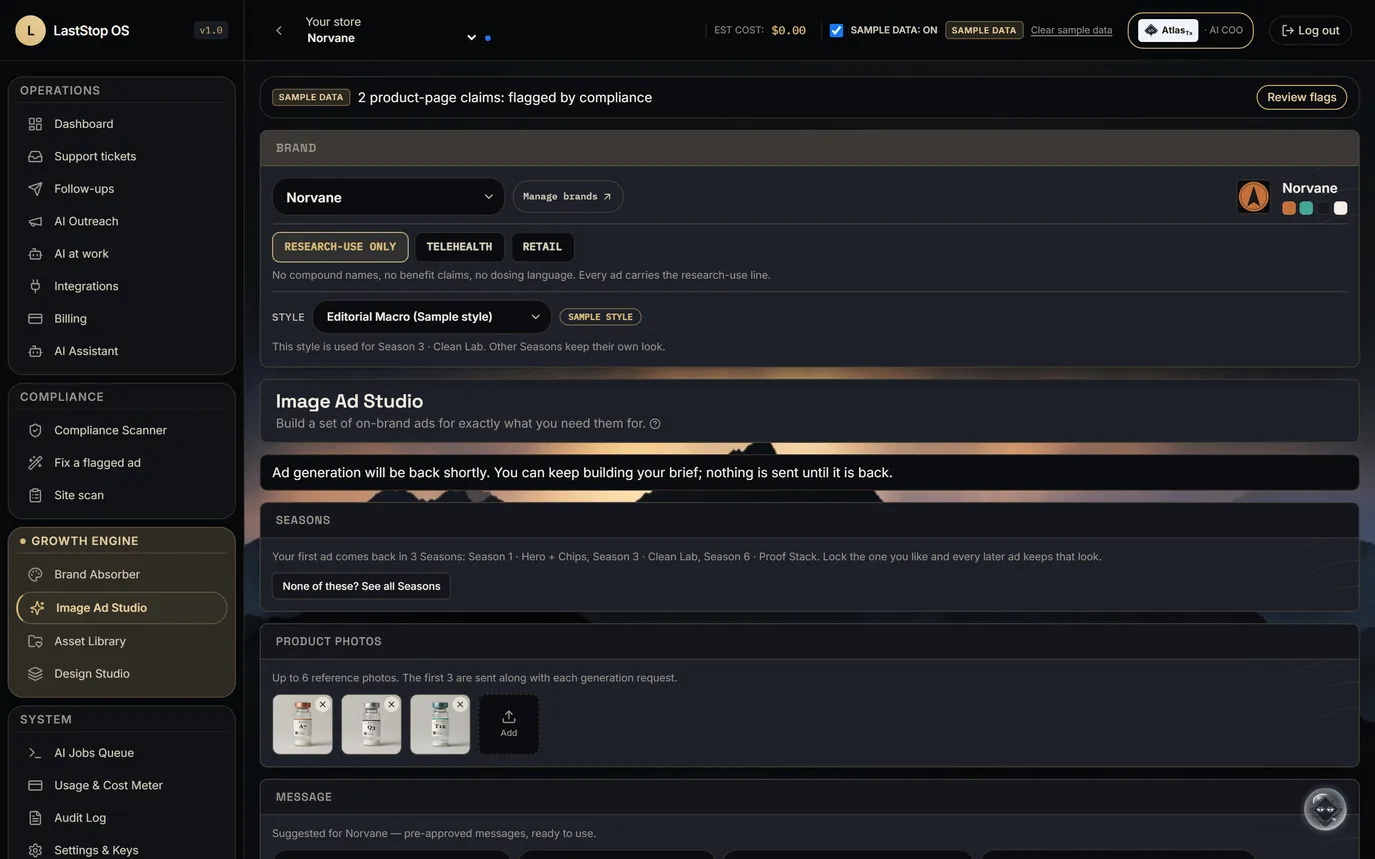Screen dimensions: 1375x859
Task: Open the Norvane brand dropdown
Action: coord(388,197)
